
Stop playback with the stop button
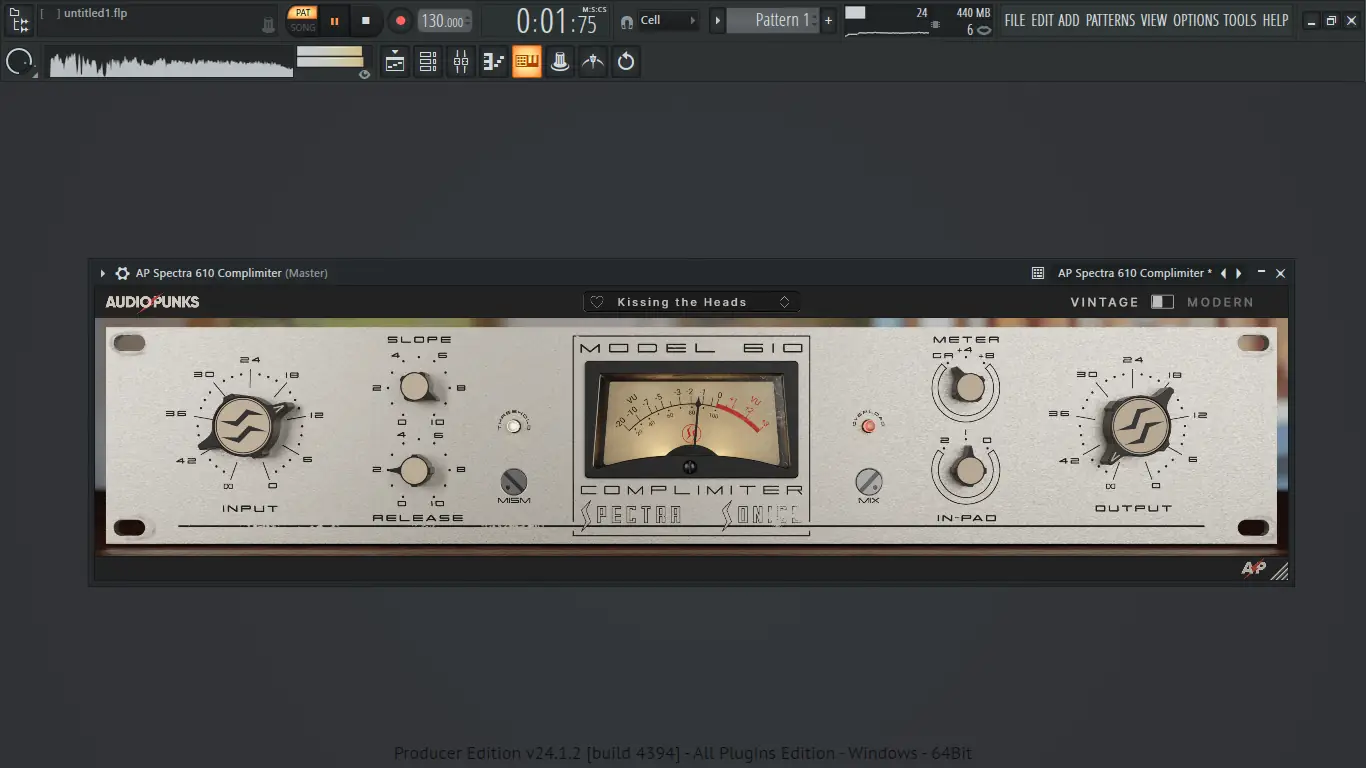pyautogui.click(x=366, y=20)
